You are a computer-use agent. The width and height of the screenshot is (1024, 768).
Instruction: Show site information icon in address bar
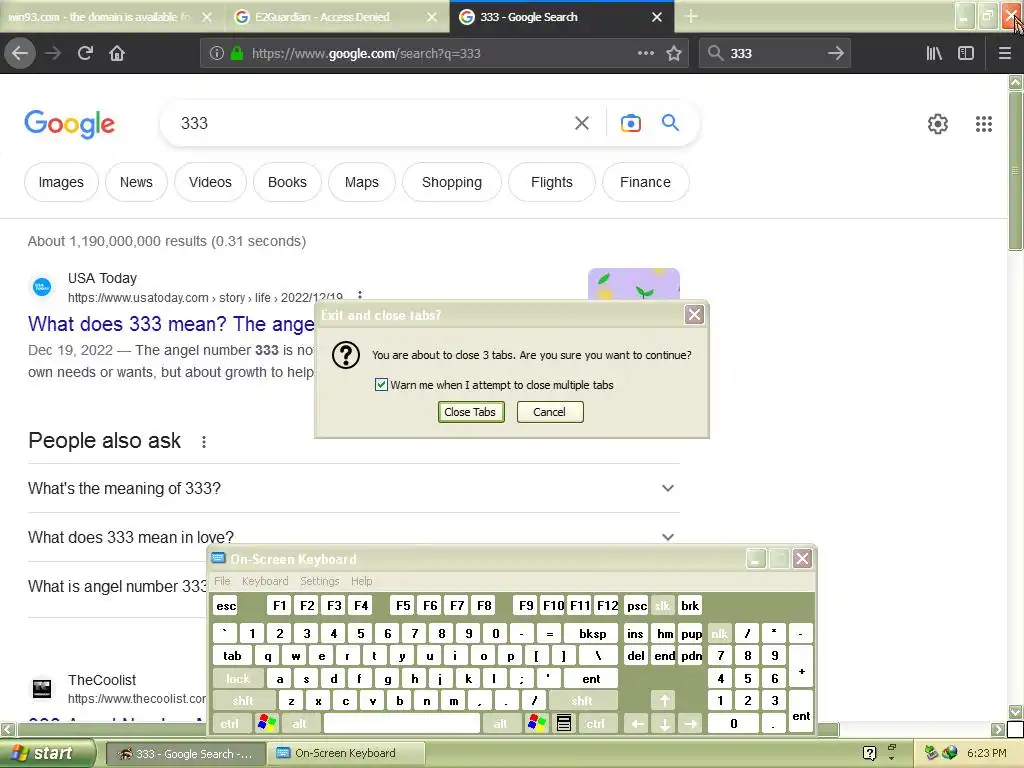(x=217, y=54)
